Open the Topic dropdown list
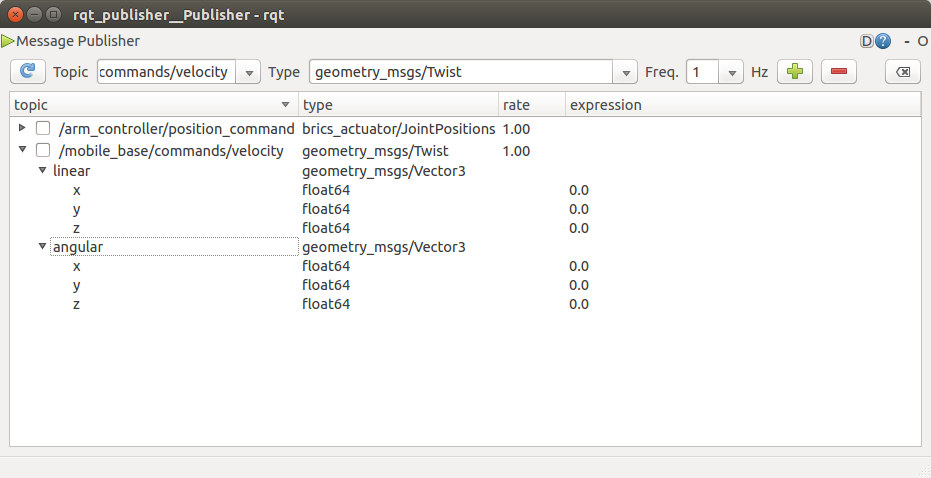931x478 pixels. (x=249, y=72)
